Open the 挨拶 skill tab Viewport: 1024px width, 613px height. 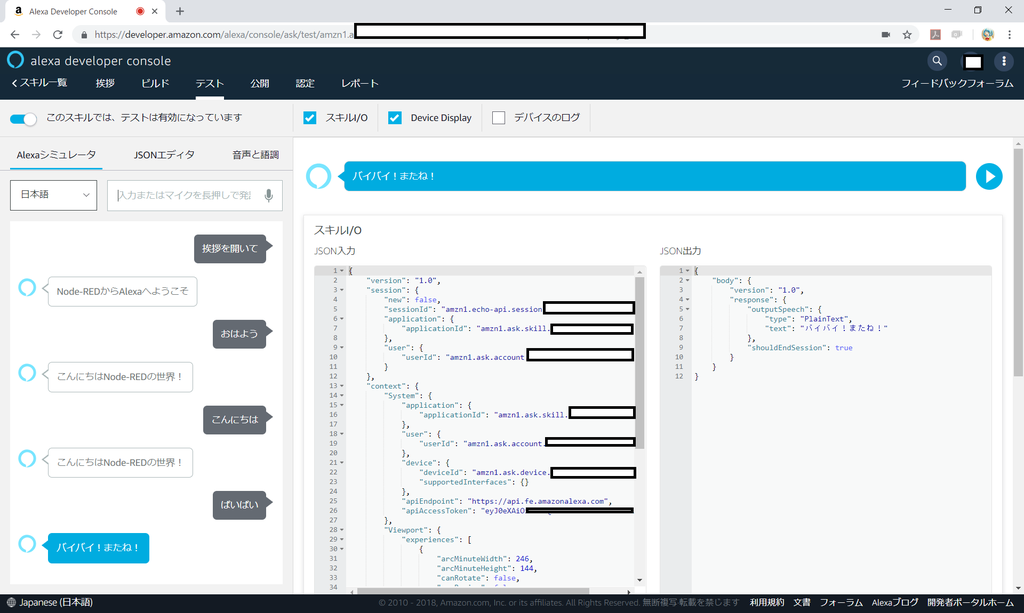105,83
